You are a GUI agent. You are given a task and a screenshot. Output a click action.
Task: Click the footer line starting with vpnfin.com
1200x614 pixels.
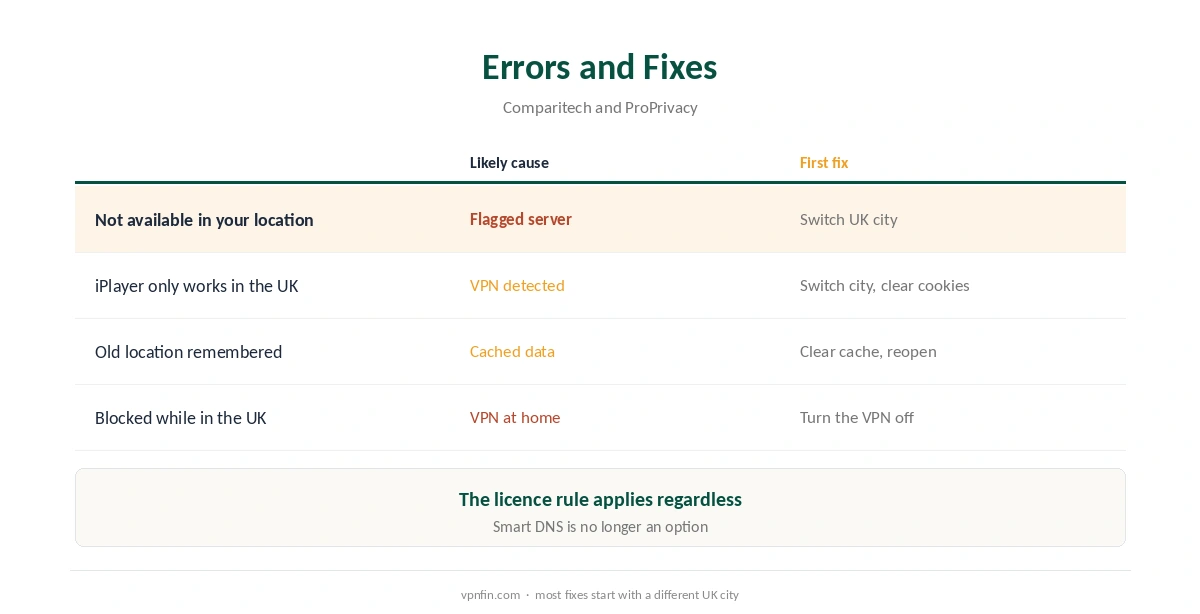click(x=600, y=595)
